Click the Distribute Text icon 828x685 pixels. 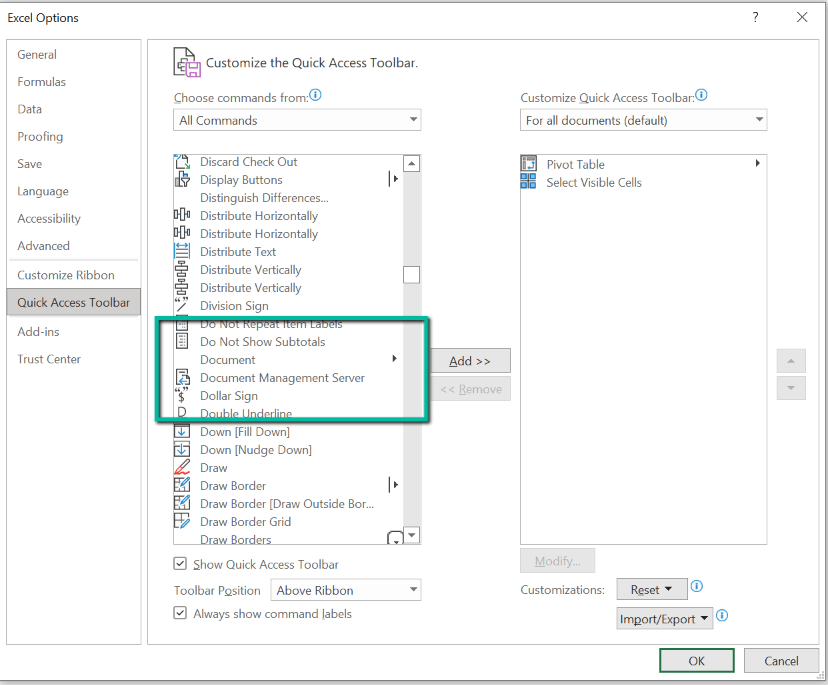pyautogui.click(x=182, y=251)
